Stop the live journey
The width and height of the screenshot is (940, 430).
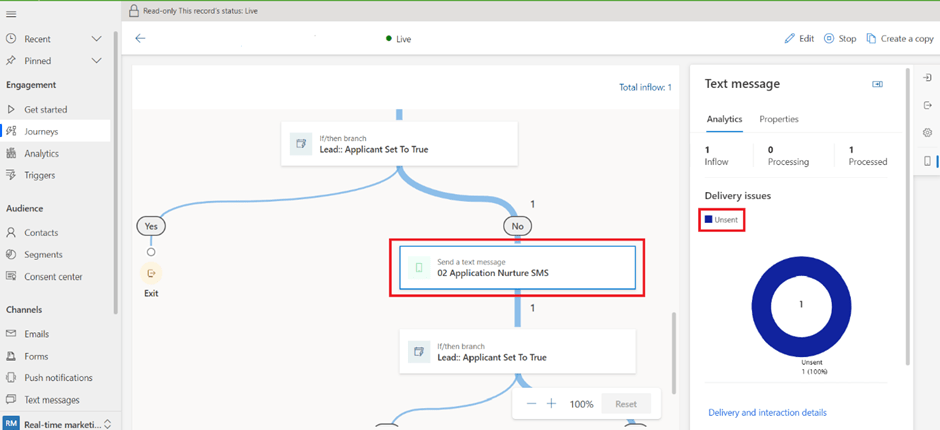pos(840,39)
